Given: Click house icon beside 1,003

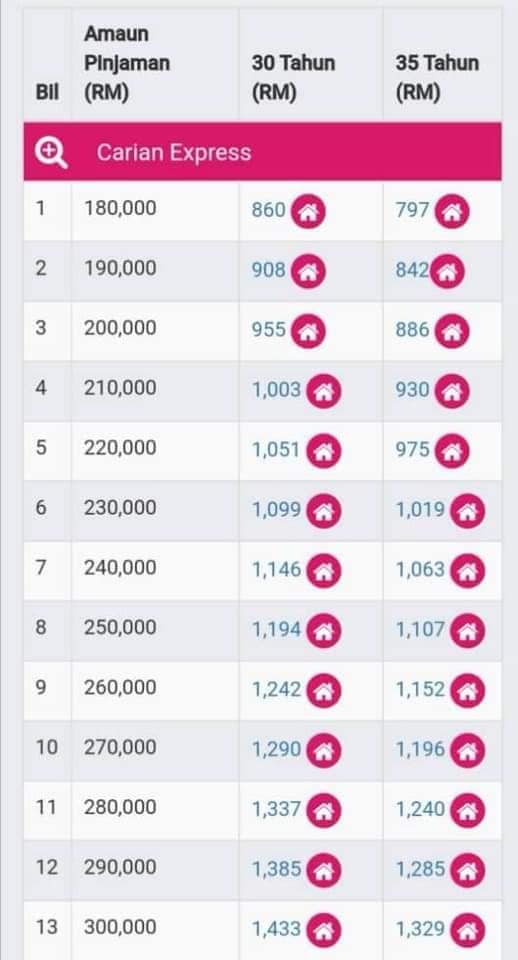Looking at the screenshot, I should click(x=323, y=391).
